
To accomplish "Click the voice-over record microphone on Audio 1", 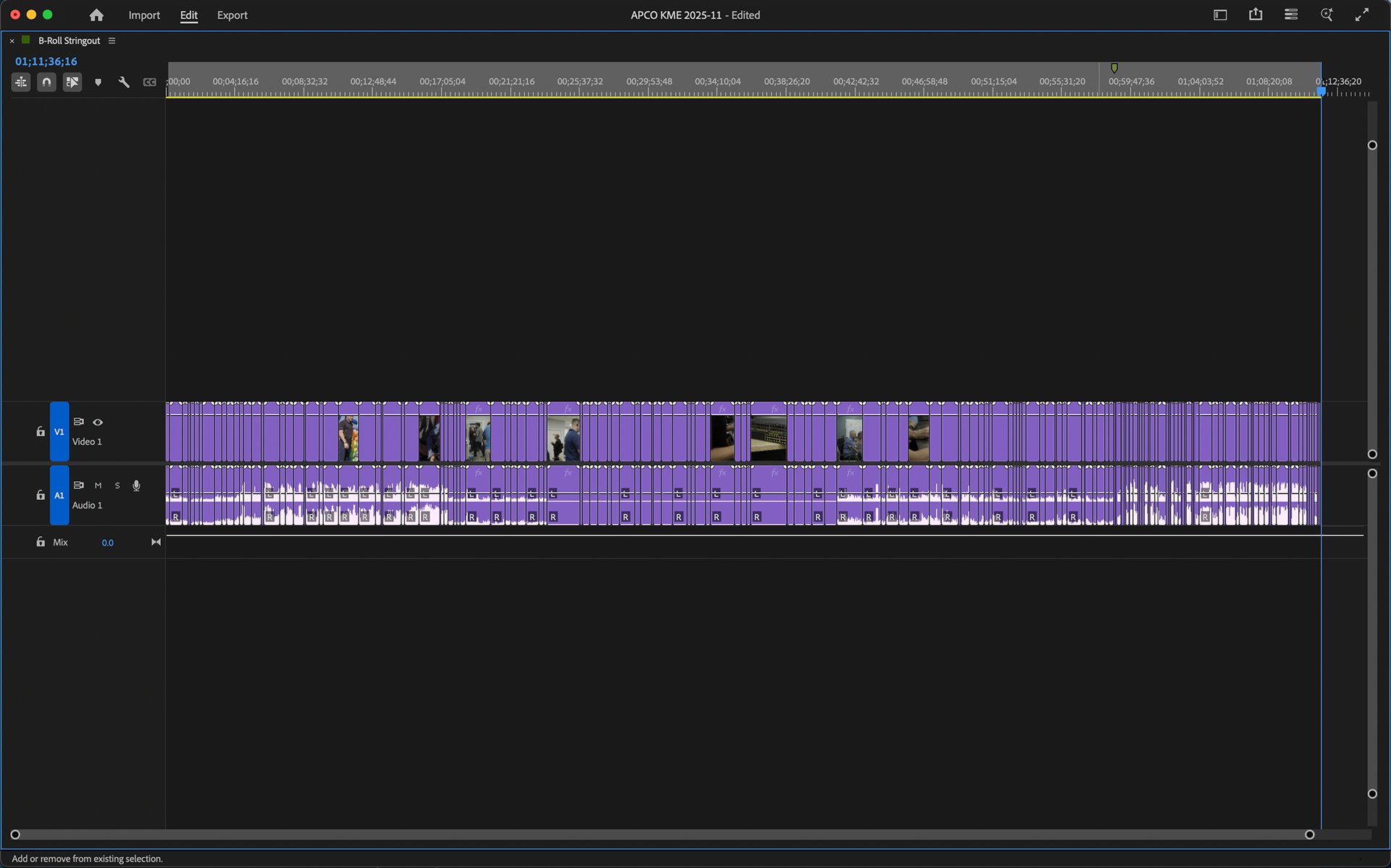I will coord(136,485).
